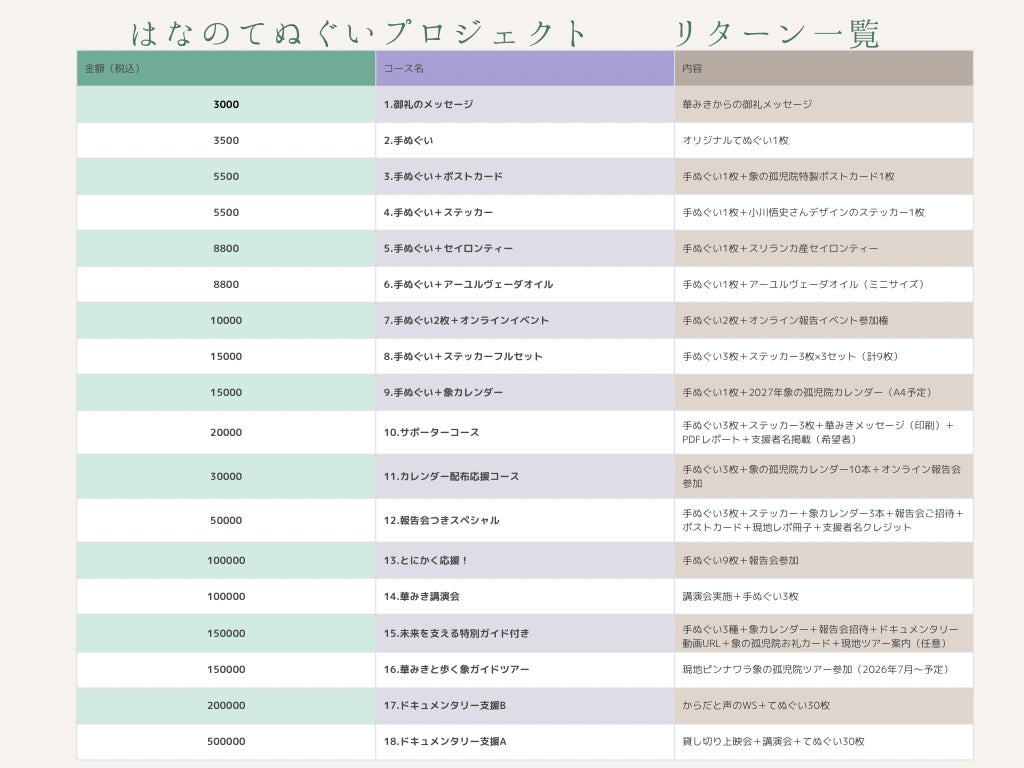This screenshot has height=768, width=1024.
Task: Click the 3500 amount cell
Action: [226, 140]
